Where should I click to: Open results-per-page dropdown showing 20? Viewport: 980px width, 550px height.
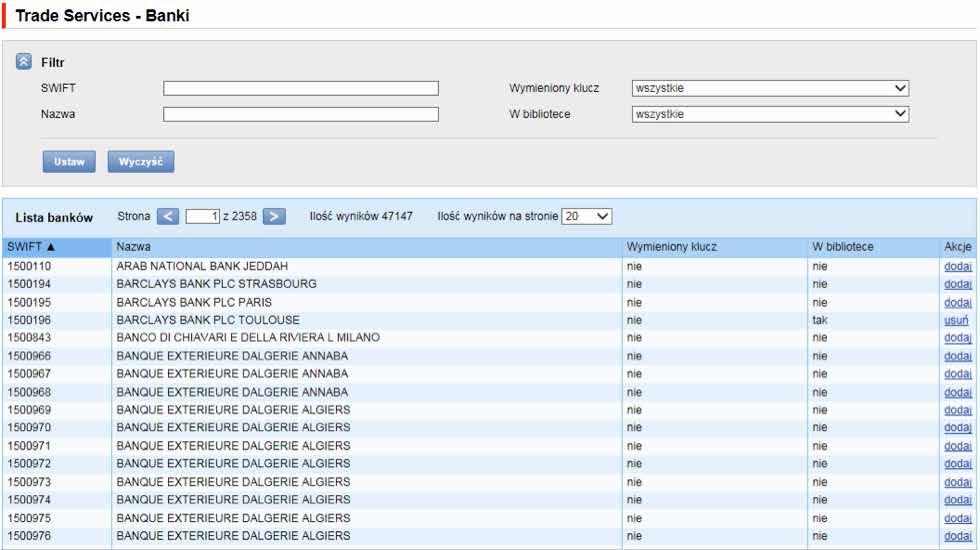586,216
